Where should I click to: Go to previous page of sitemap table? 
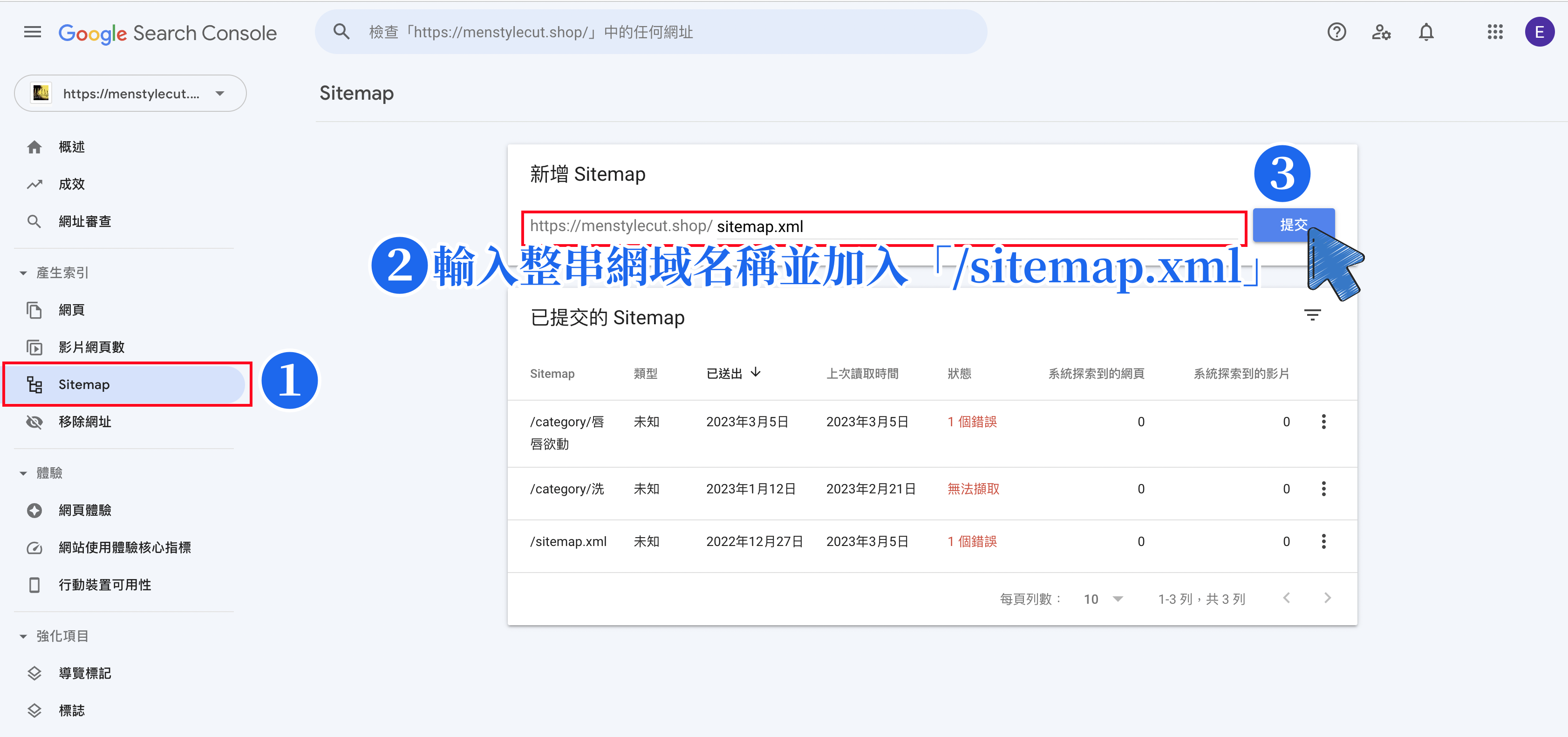click(x=1286, y=598)
